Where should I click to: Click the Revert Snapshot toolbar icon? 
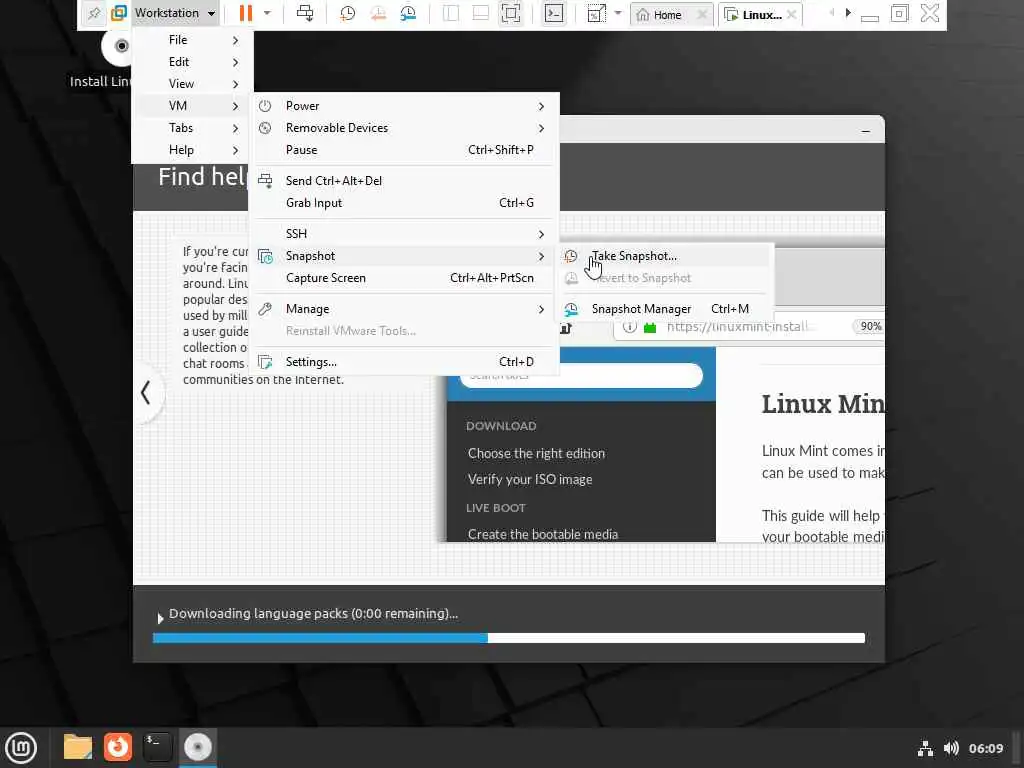pos(377,13)
